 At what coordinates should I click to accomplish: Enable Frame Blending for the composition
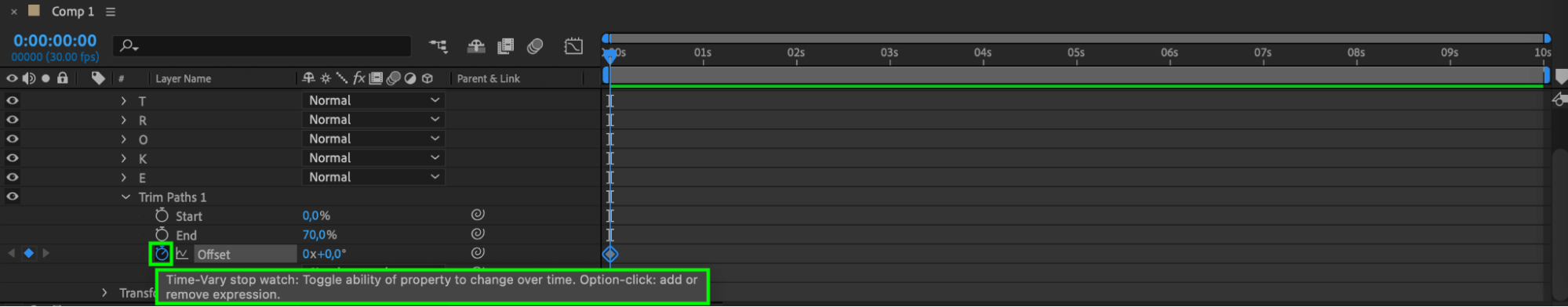pos(505,46)
